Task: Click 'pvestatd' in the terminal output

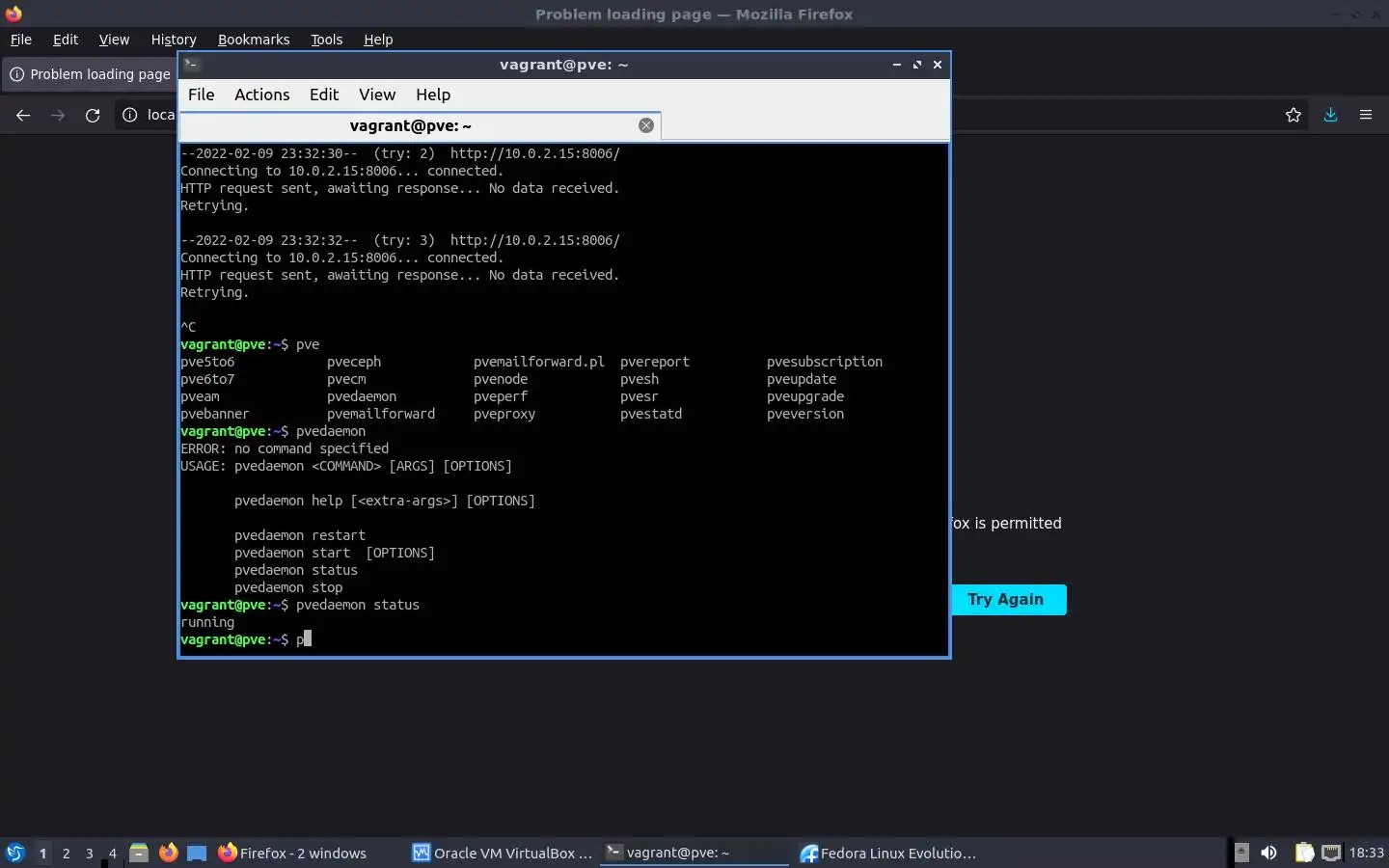Action: [x=651, y=414]
